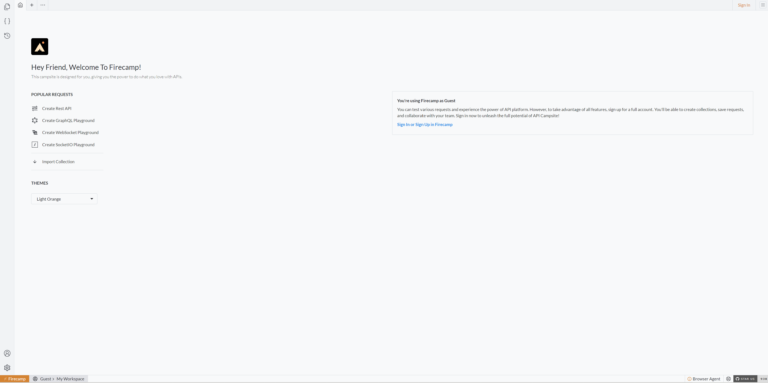Switch to the Home tab
768x383 pixels.
pos(20,5)
